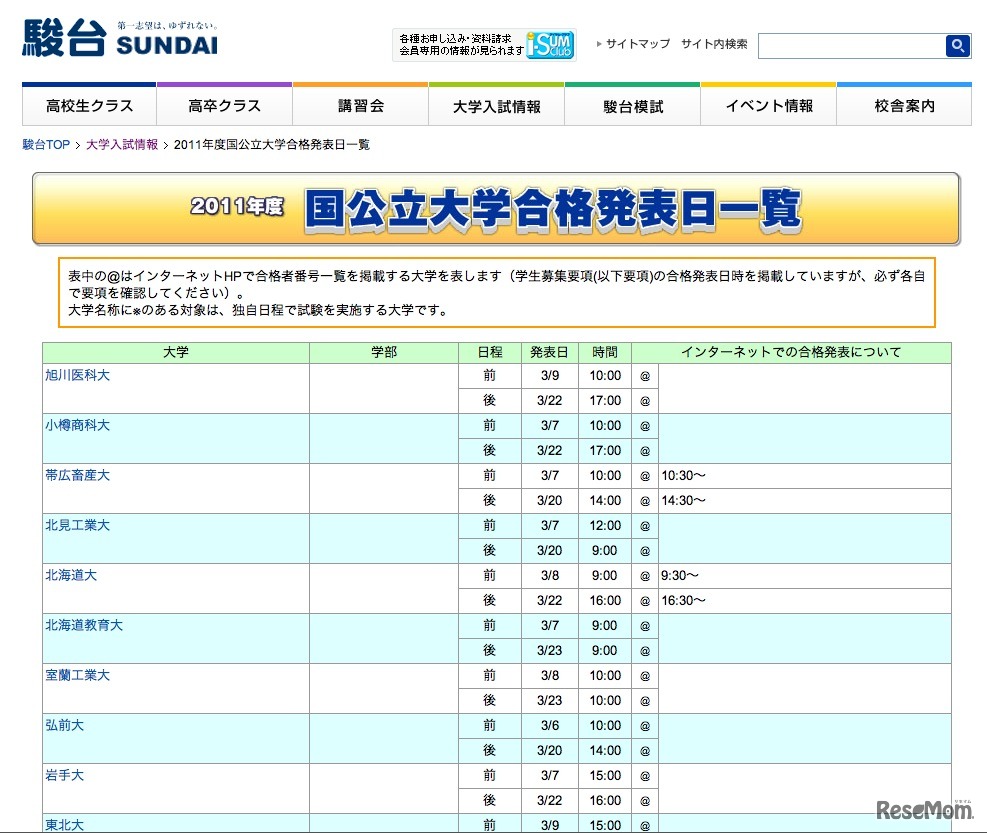The width and height of the screenshot is (987, 833).
Task: Click the search magnifier icon
Action: coord(958,45)
